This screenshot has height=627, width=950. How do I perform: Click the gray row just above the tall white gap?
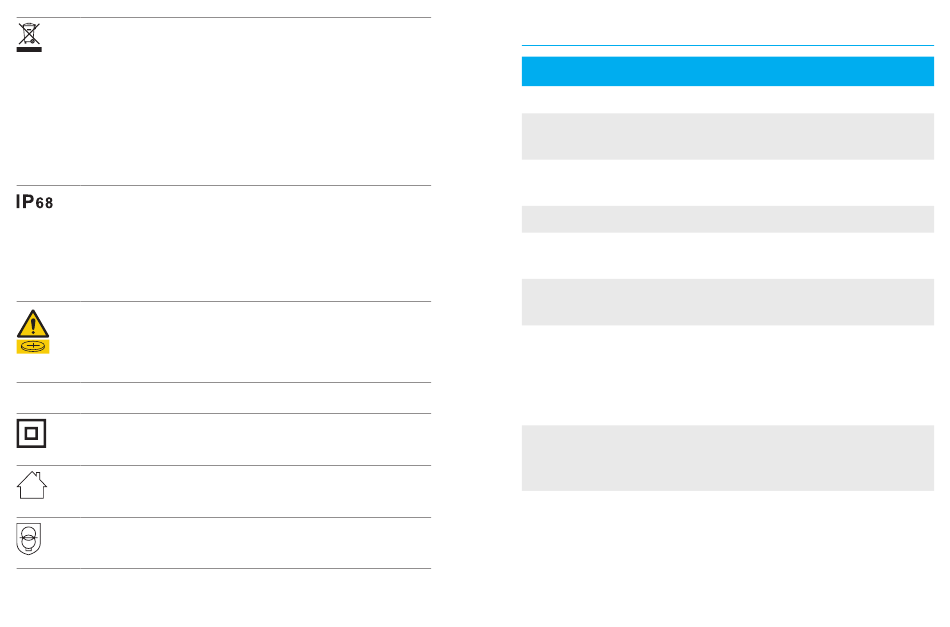coord(728,302)
